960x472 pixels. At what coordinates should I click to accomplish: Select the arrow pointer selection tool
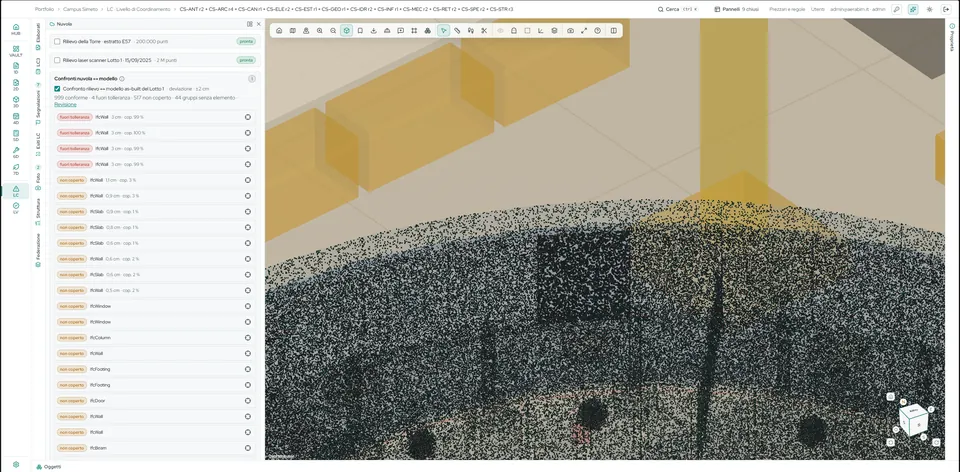[443, 31]
